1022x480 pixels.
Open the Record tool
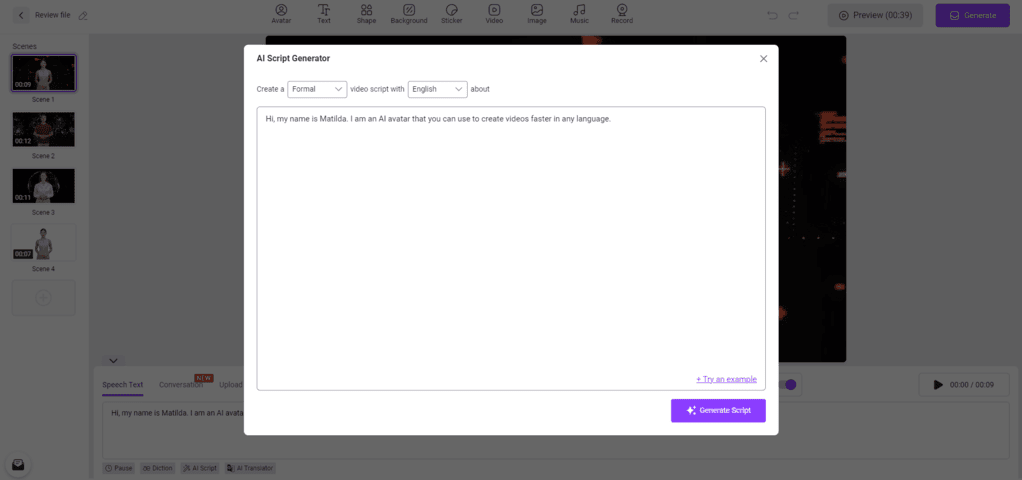[622, 14]
